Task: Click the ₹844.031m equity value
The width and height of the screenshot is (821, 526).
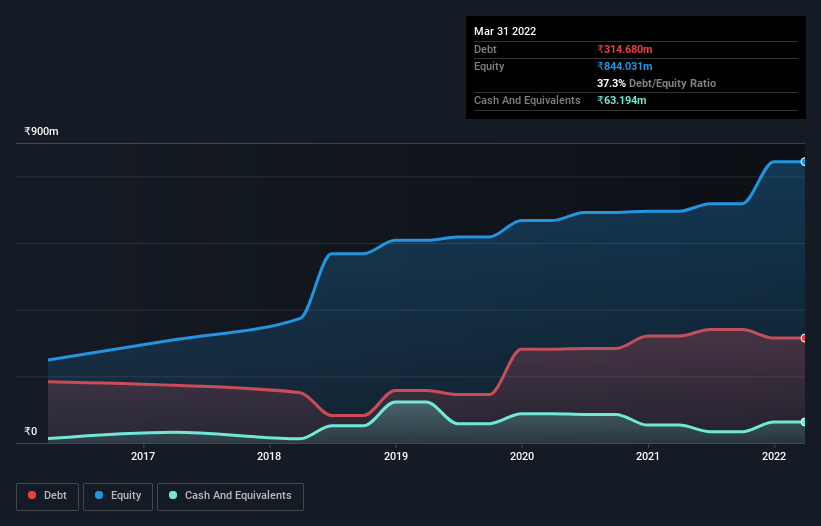Action: coord(625,66)
